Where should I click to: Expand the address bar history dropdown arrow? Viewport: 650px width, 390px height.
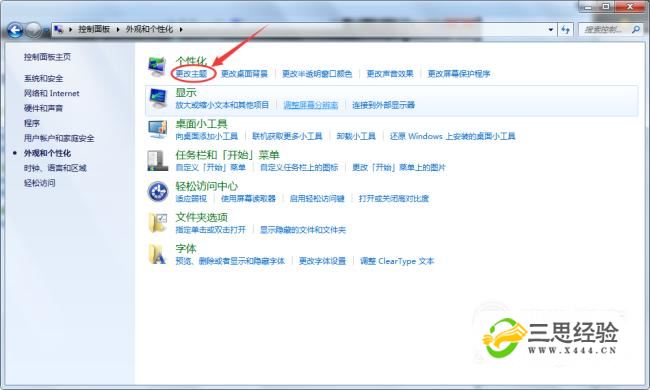coord(551,29)
